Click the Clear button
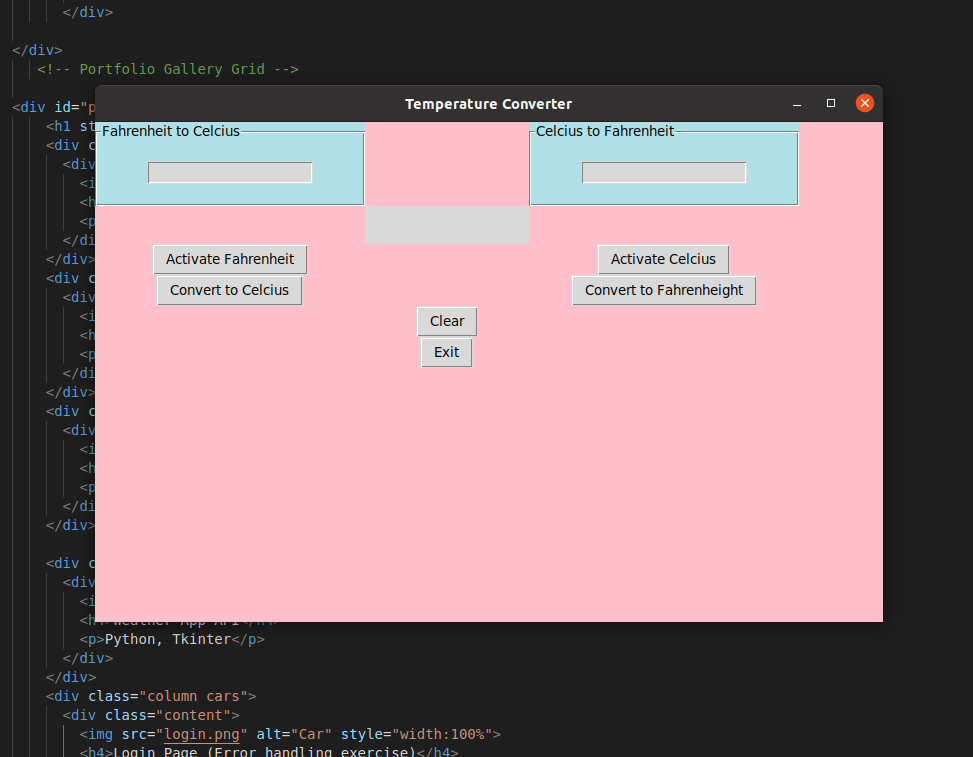 pyautogui.click(x=447, y=321)
